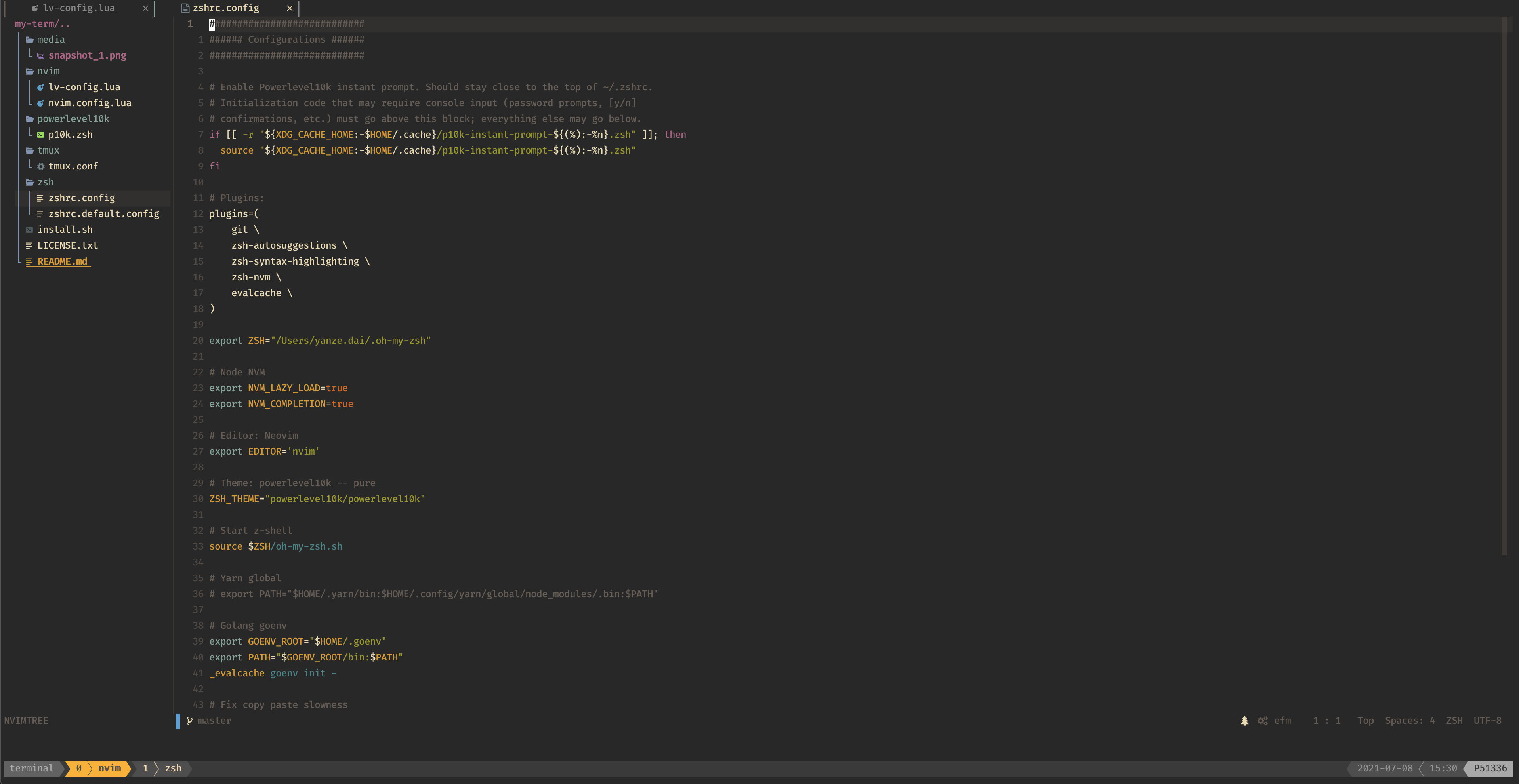Click the snapshot_1.png image file icon
Viewport: 1519px width, 784px height.
41,55
